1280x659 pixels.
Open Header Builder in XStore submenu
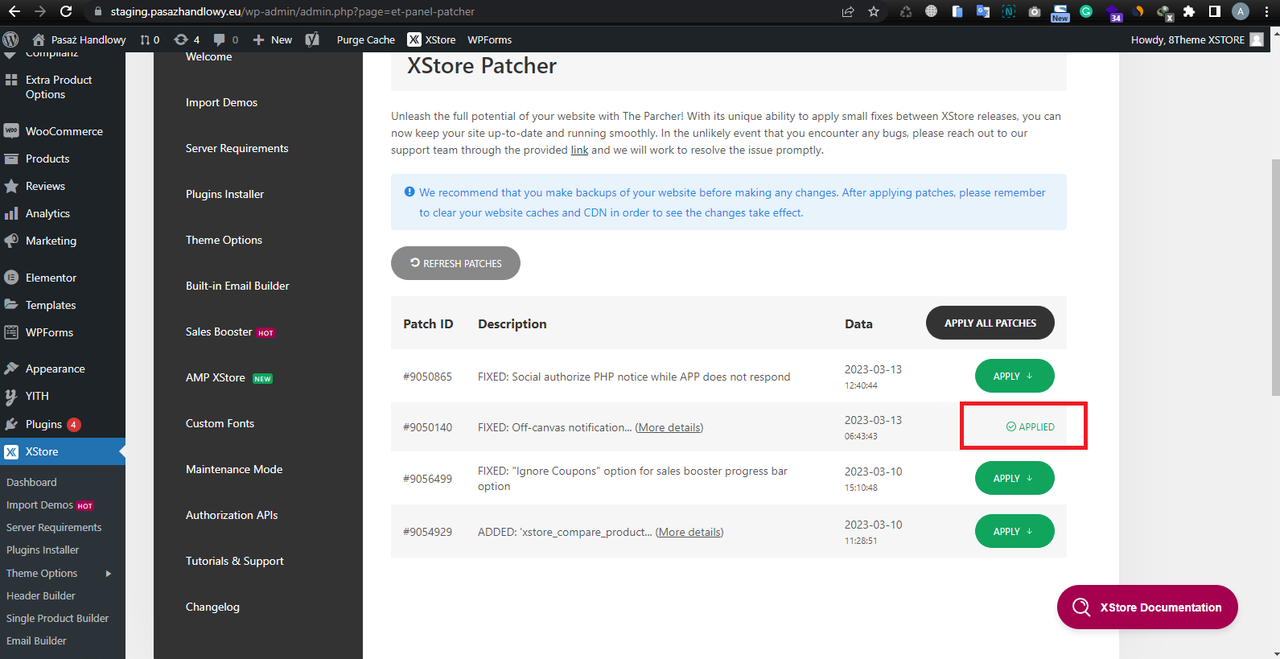[41, 596]
